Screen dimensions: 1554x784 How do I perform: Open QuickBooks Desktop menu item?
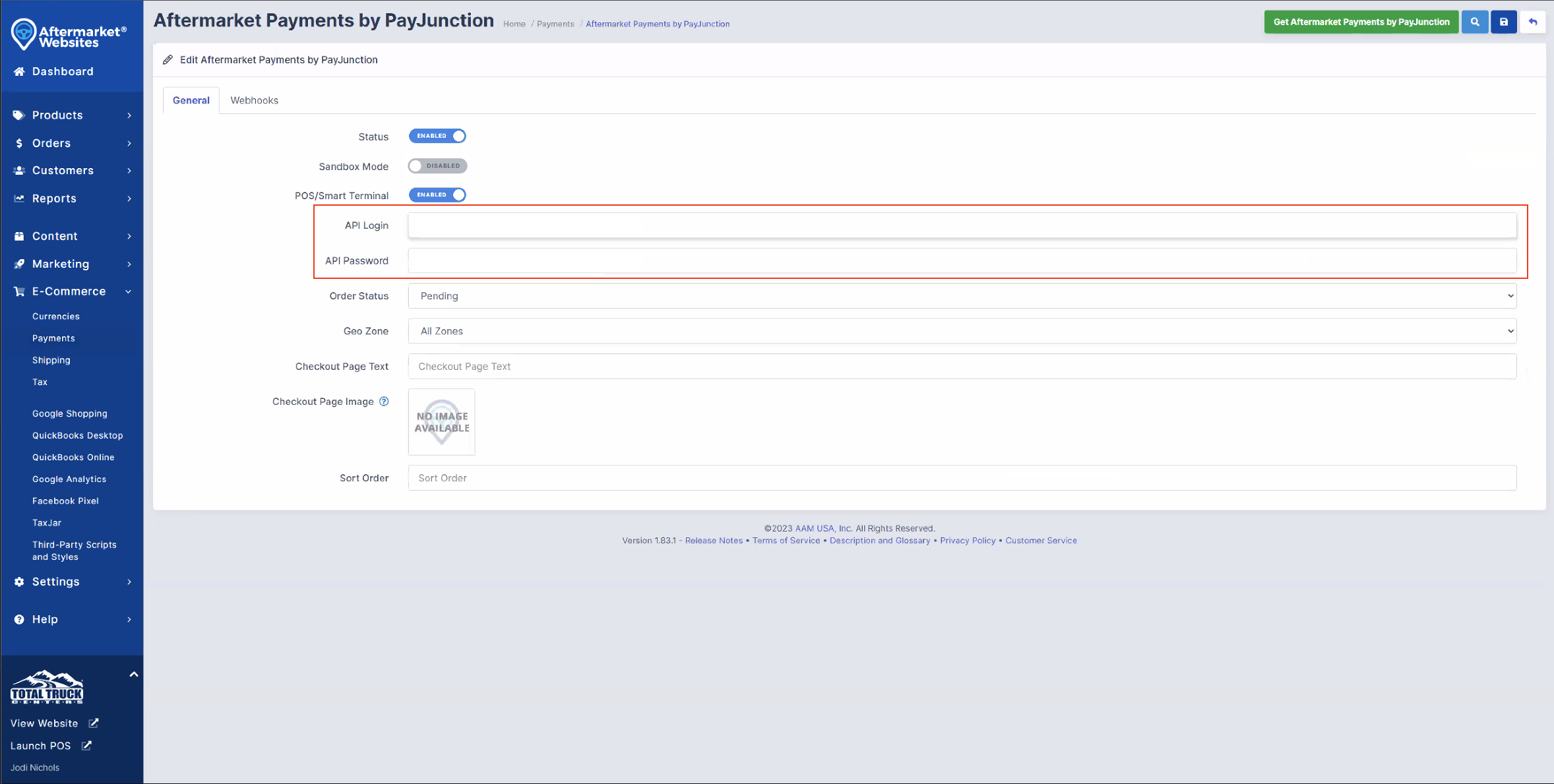[x=78, y=435]
